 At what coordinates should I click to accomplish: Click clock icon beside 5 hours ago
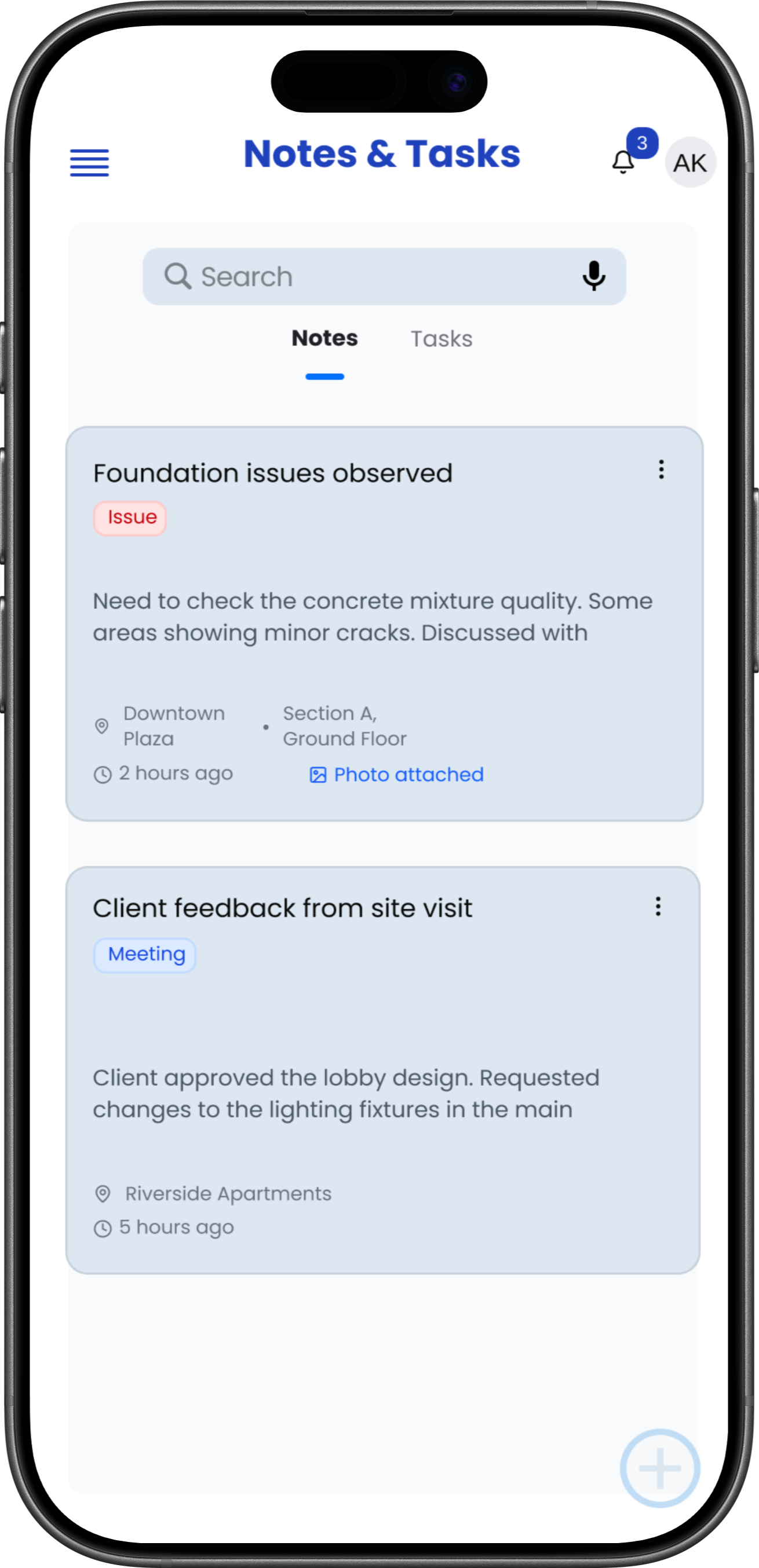(103, 1228)
